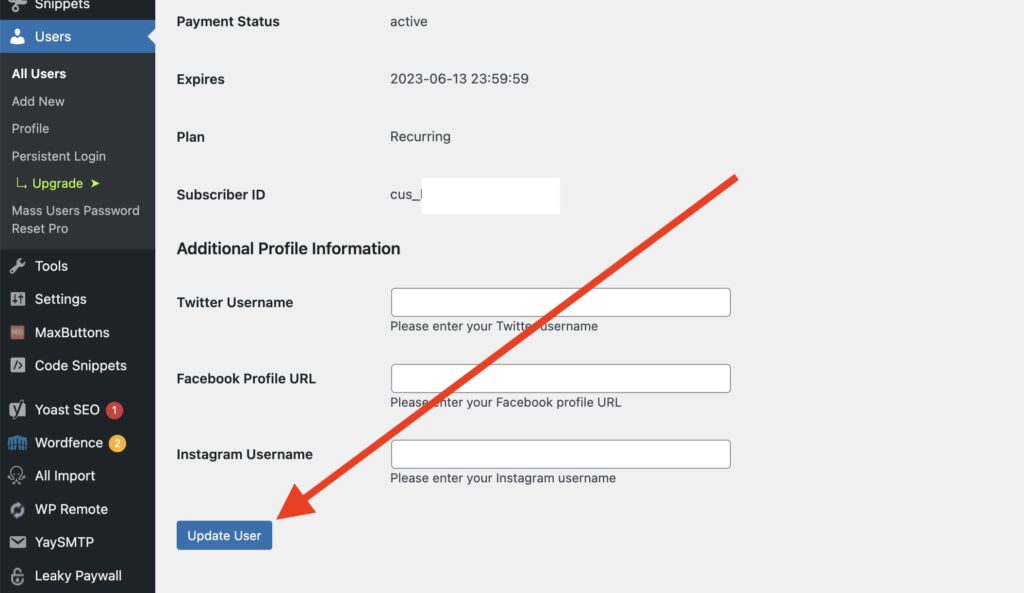Click into the Facebook Profile URL field
This screenshot has width=1024, height=593.
click(x=560, y=378)
